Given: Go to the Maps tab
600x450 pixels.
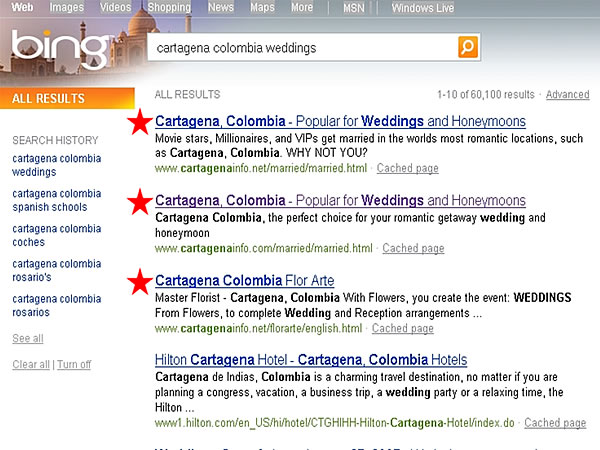Looking at the screenshot, I should tap(262, 8).
